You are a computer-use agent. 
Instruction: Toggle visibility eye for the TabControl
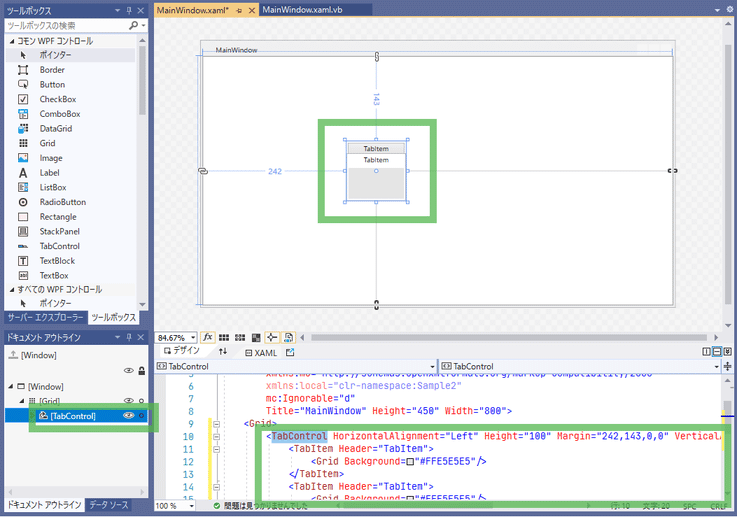pos(128,415)
